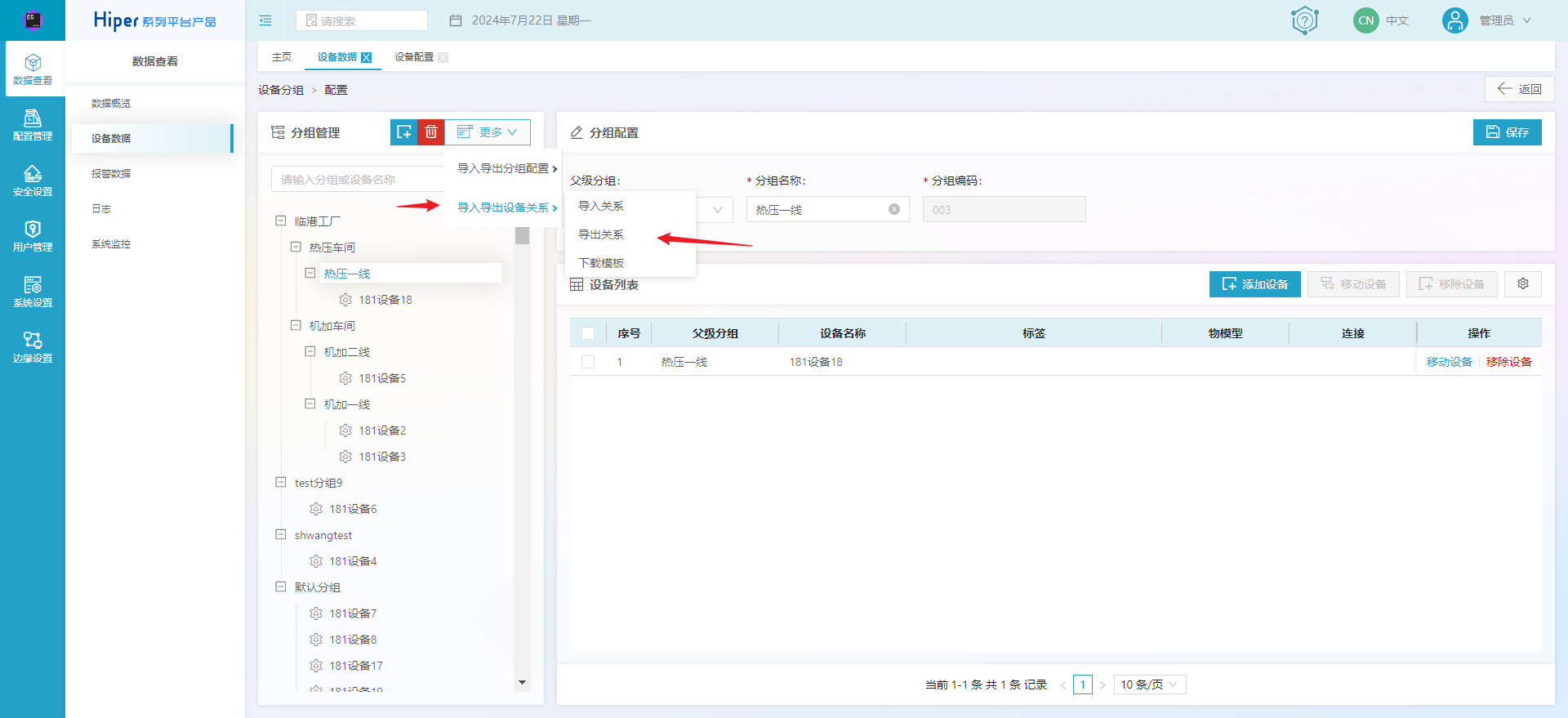Select the 导入导出设备关系 menu item
1568x718 pixels.
[x=505, y=207]
